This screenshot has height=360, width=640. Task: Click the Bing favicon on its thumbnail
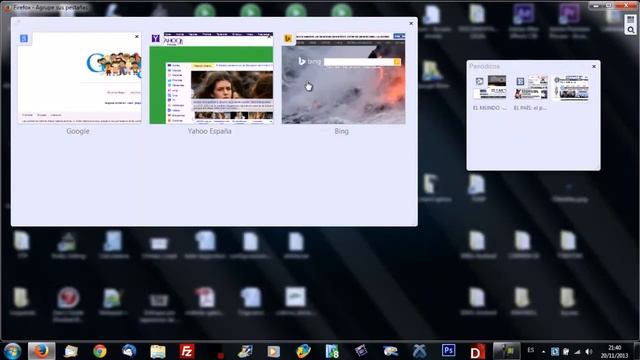288,38
